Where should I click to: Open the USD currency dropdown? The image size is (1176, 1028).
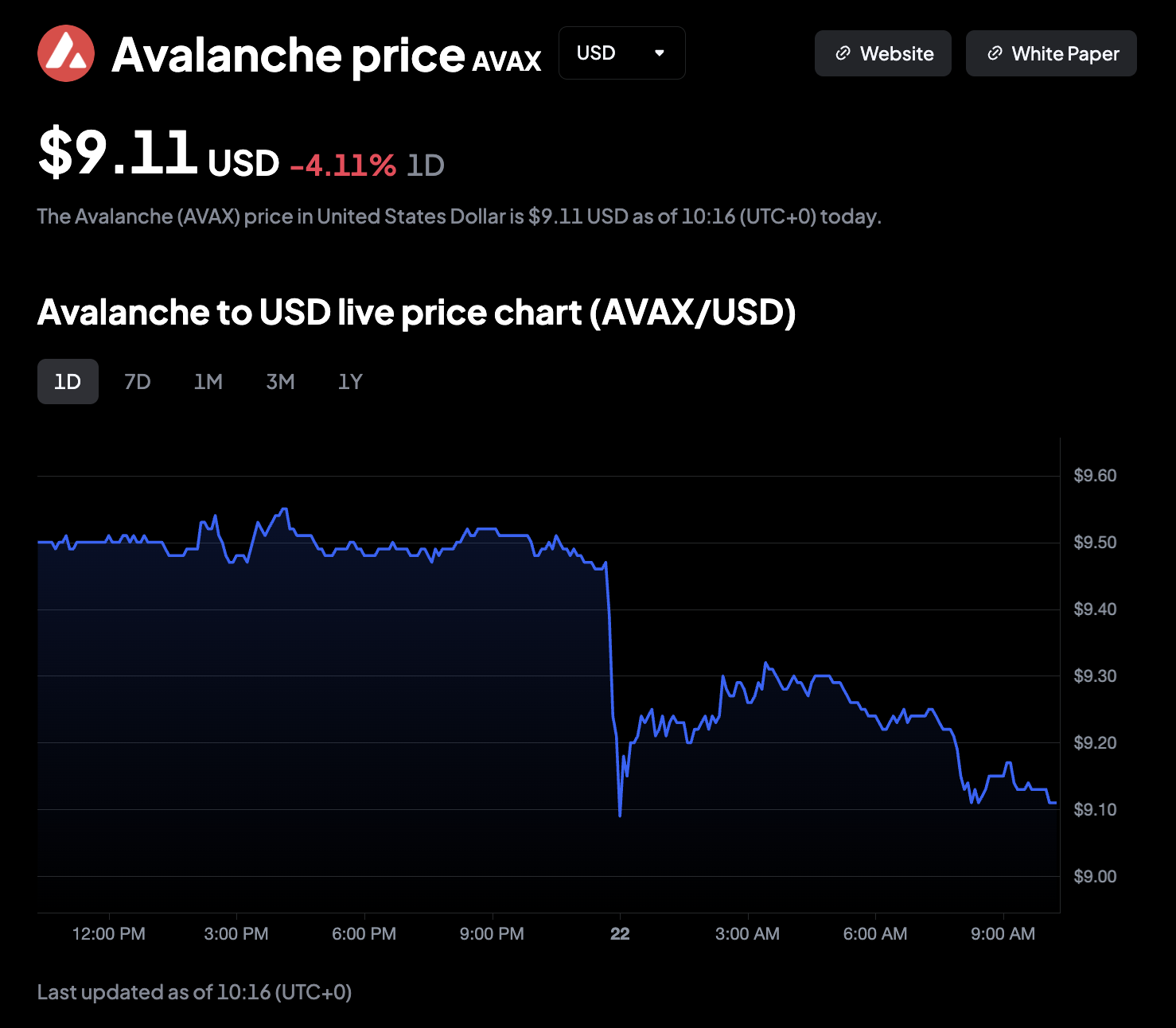click(621, 53)
